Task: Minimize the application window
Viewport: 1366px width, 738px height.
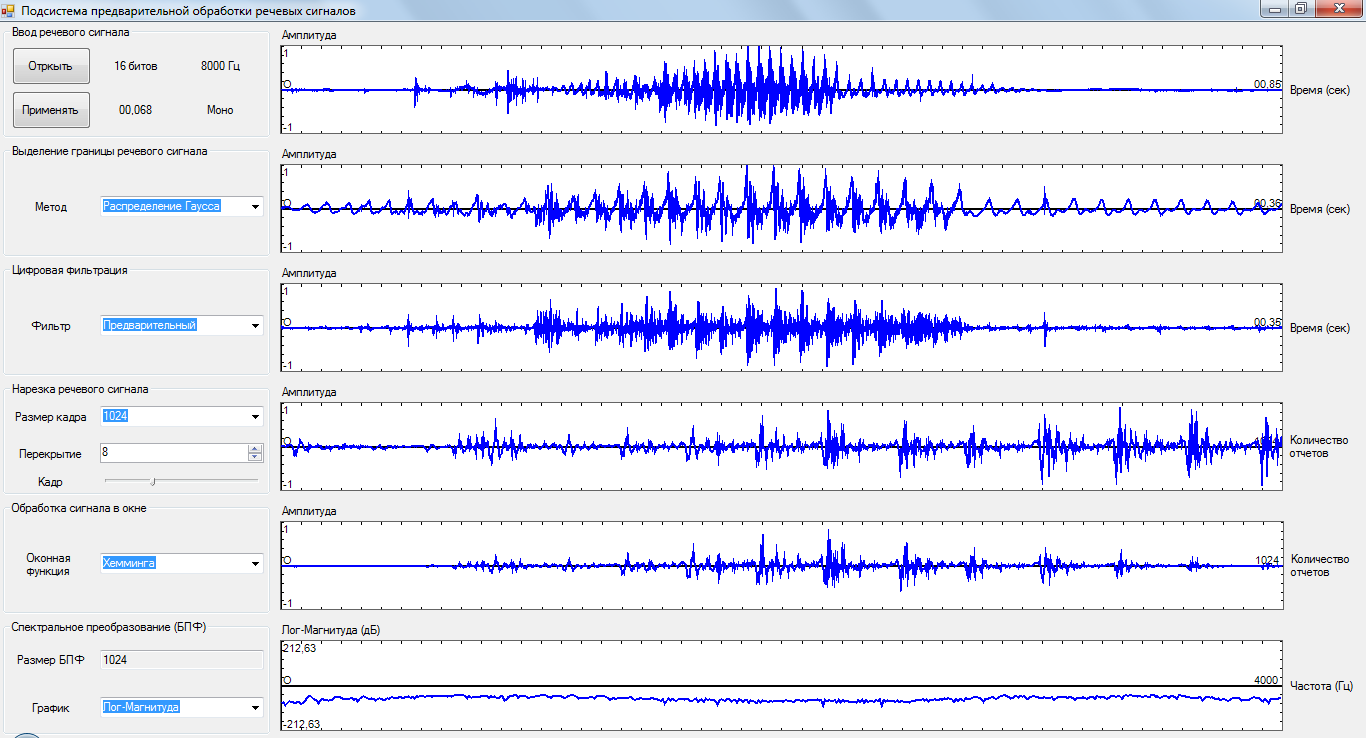Action: pos(1272,8)
